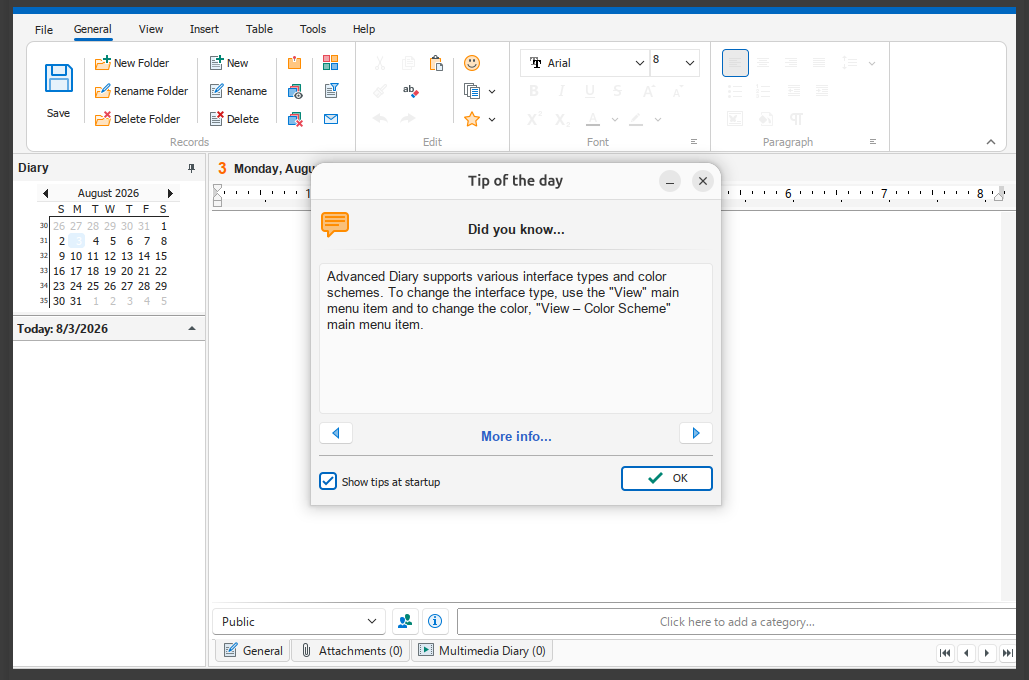Open the Help ribbon tab
The image size is (1029, 680).
pyautogui.click(x=364, y=29)
